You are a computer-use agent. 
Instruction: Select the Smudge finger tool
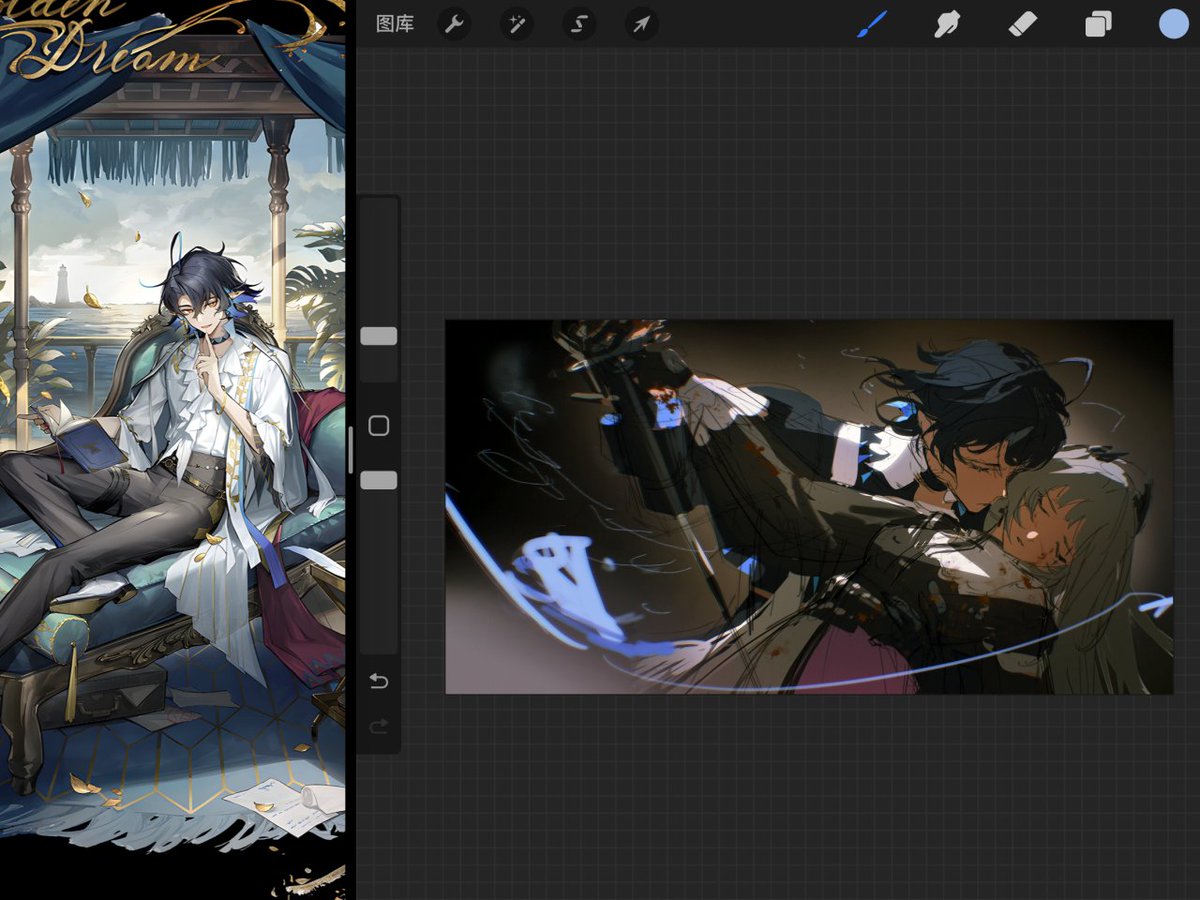pos(946,24)
